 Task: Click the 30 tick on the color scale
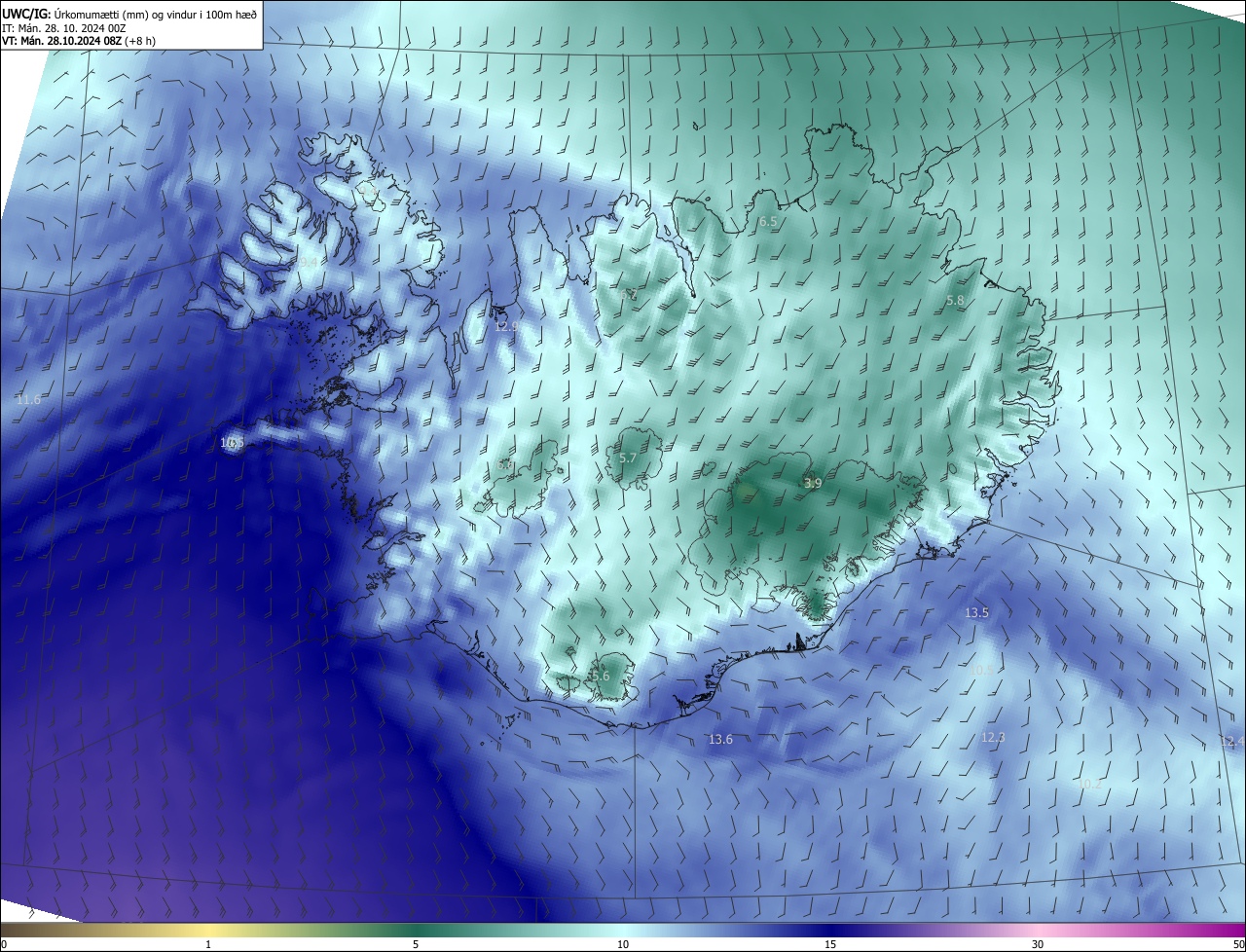tap(1038, 945)
